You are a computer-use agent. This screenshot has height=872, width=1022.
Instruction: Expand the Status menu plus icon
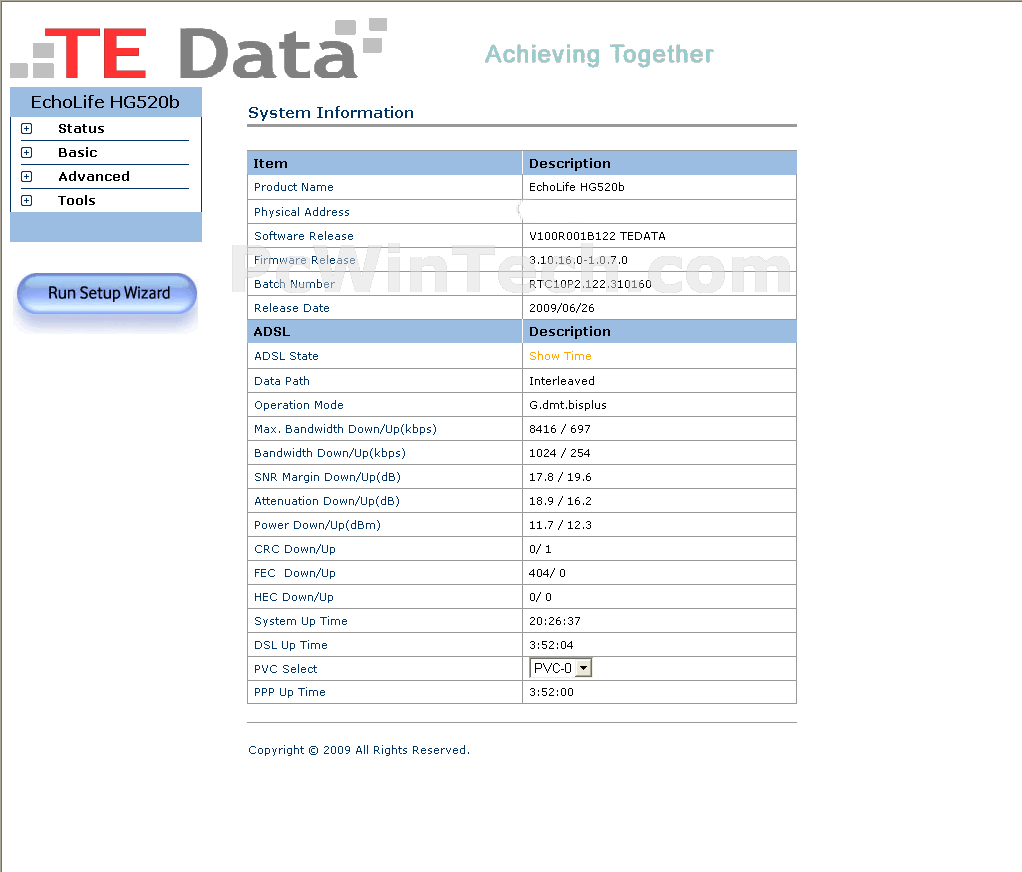click(x=27, y=128)
